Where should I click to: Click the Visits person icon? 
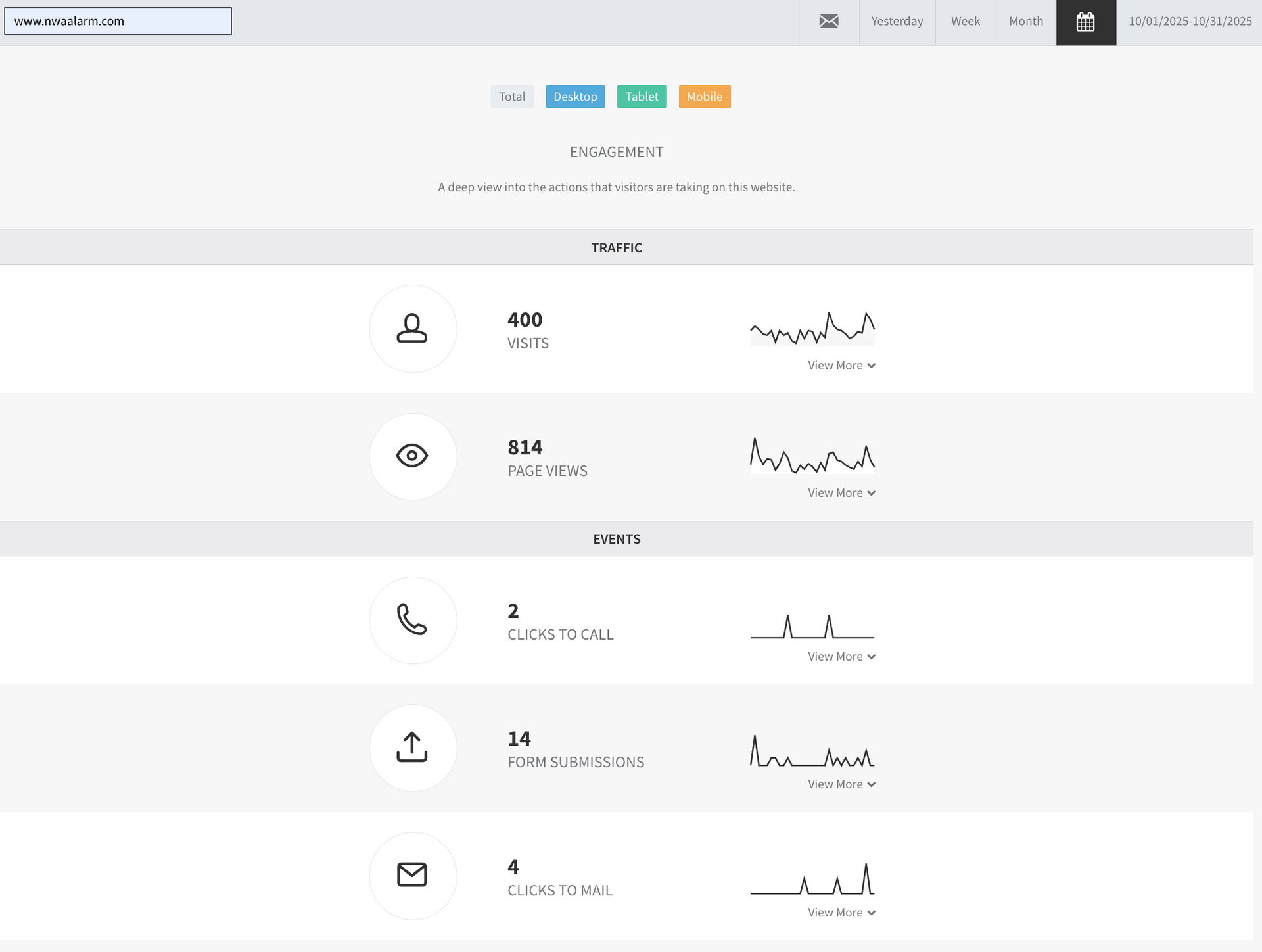click(412, 328)
